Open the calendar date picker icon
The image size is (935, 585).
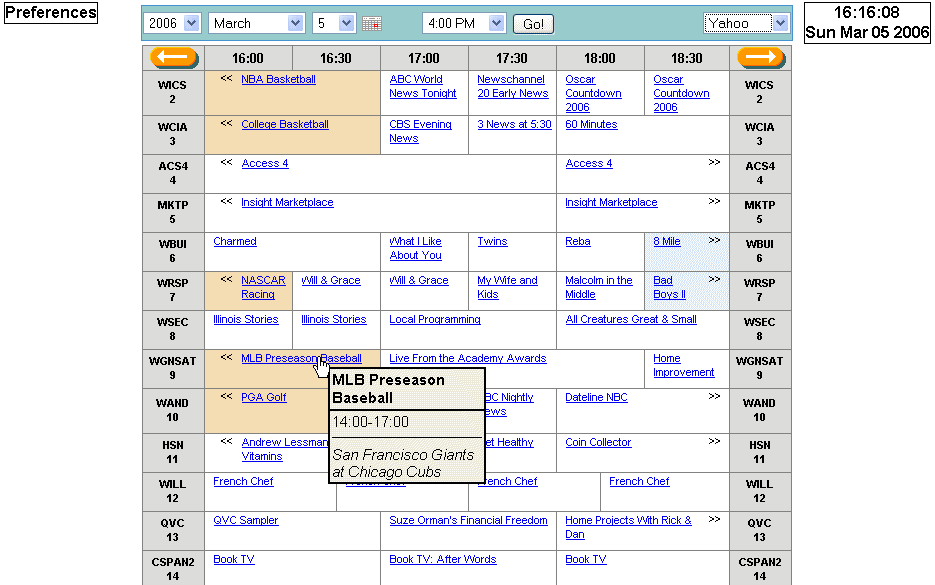click(372, 23)
